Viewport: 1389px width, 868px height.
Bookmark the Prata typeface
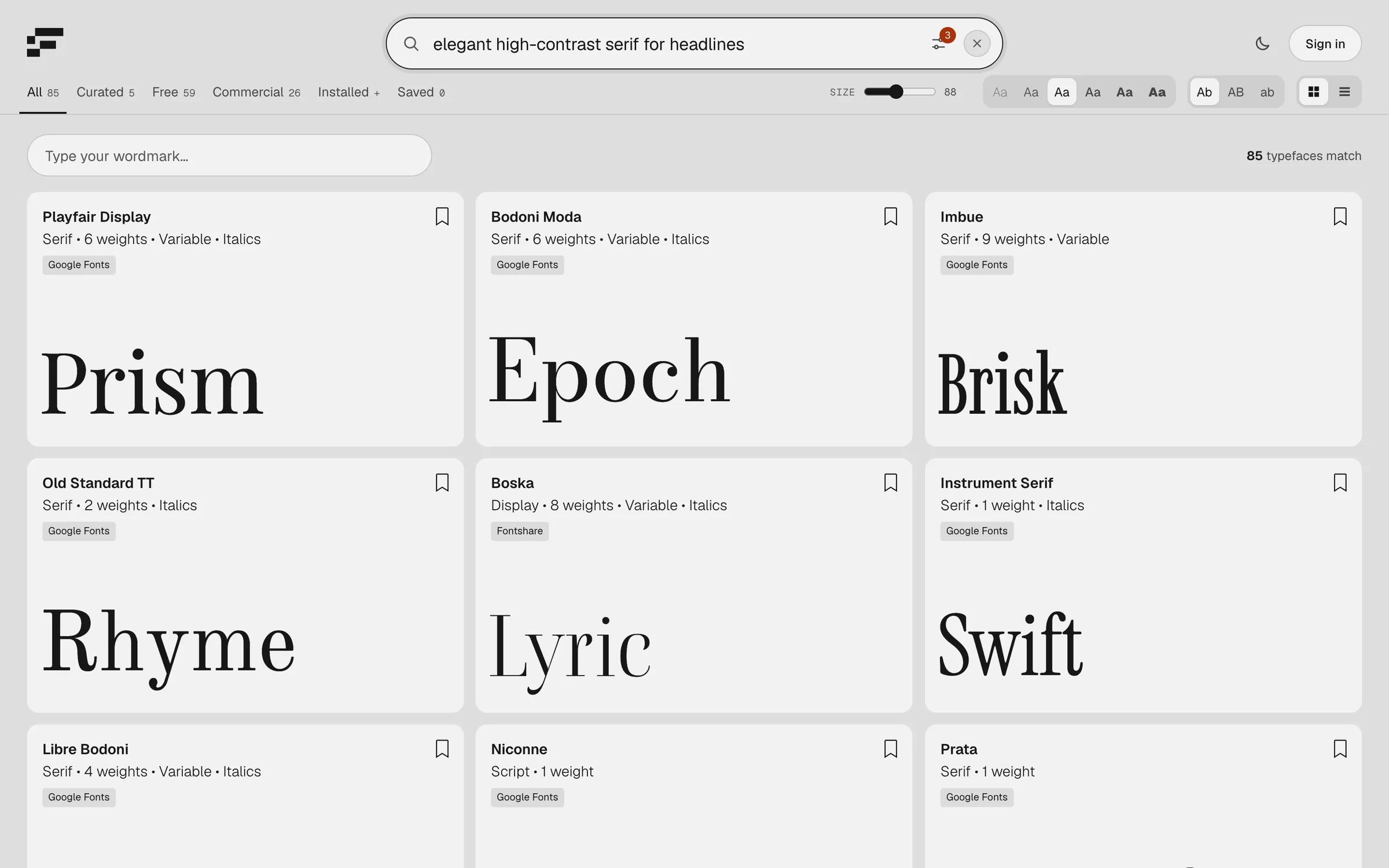pos(1340,749)
